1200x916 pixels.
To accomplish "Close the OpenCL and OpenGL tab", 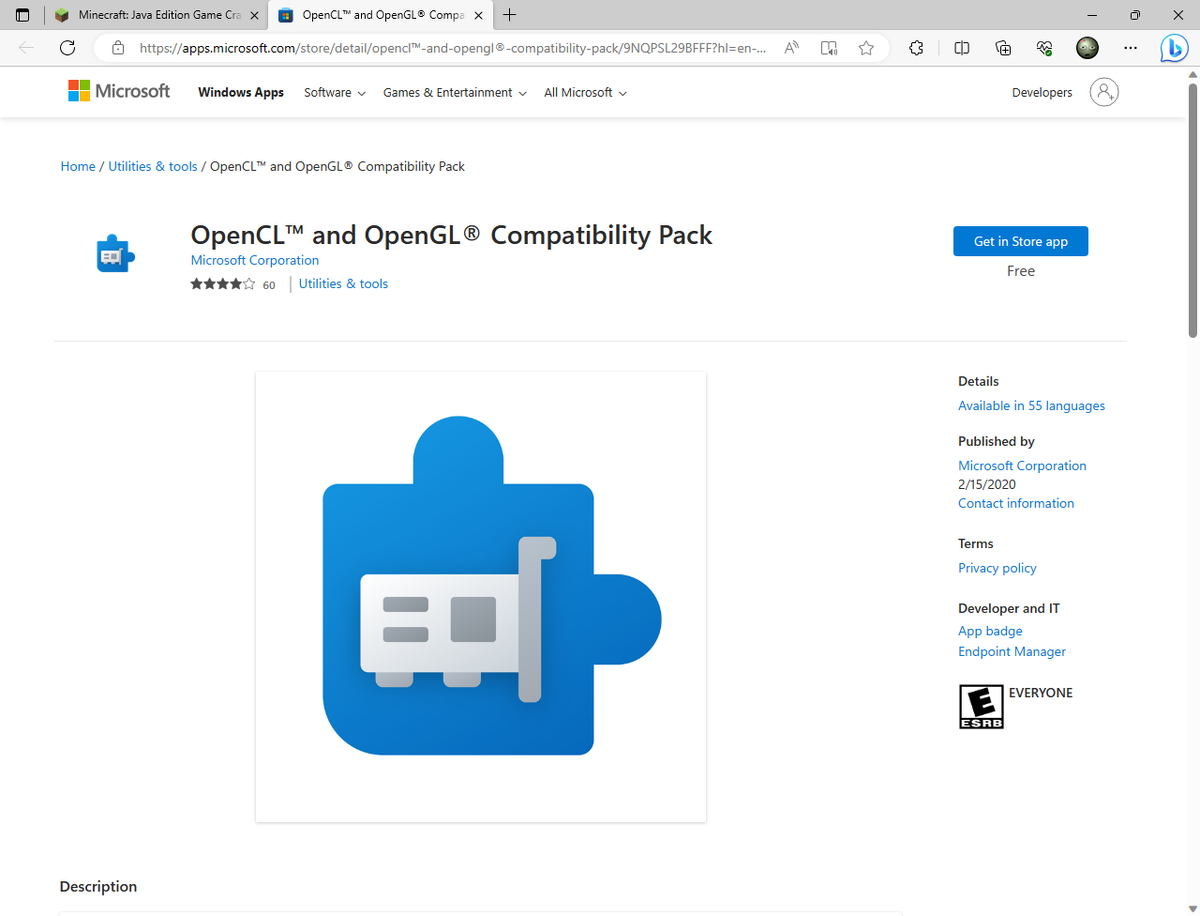I will tap(478, 16).
